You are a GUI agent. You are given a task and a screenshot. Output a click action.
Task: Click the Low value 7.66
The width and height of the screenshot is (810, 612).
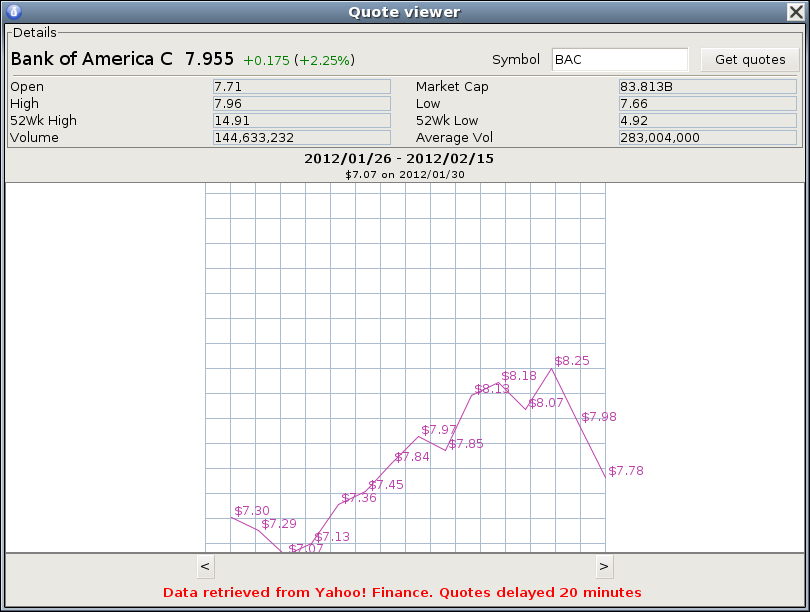[x=708, y=103]
